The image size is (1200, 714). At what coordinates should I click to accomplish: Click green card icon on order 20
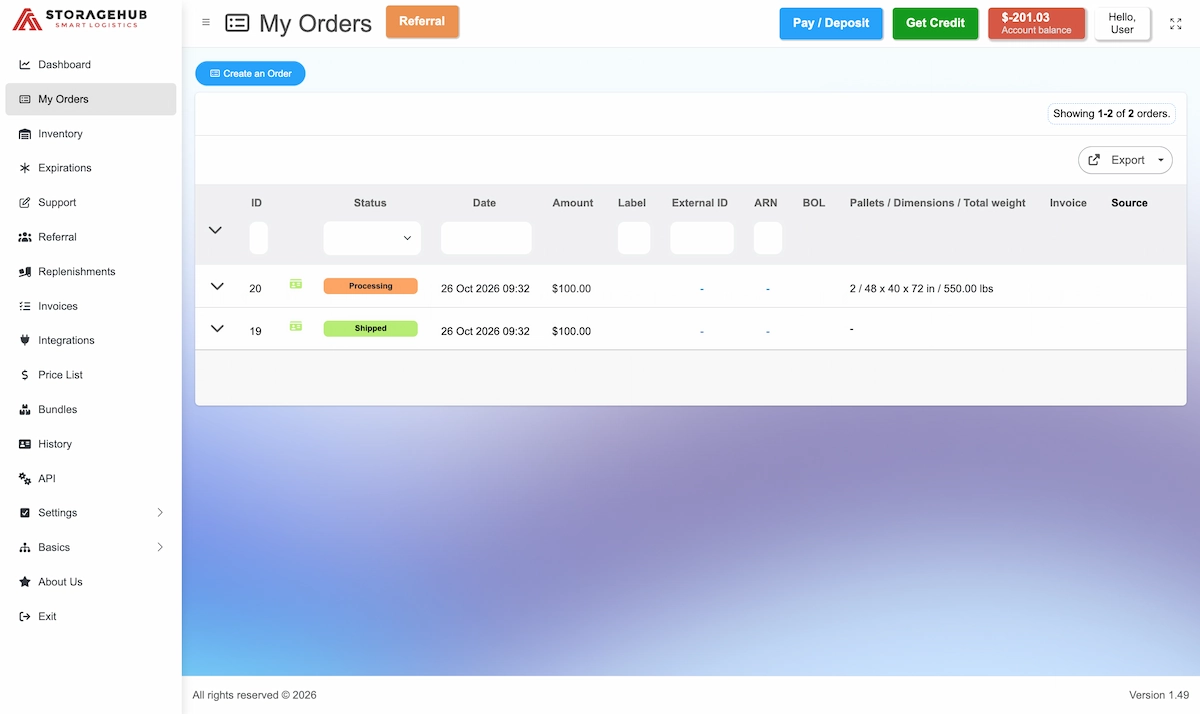pos(296,284)
